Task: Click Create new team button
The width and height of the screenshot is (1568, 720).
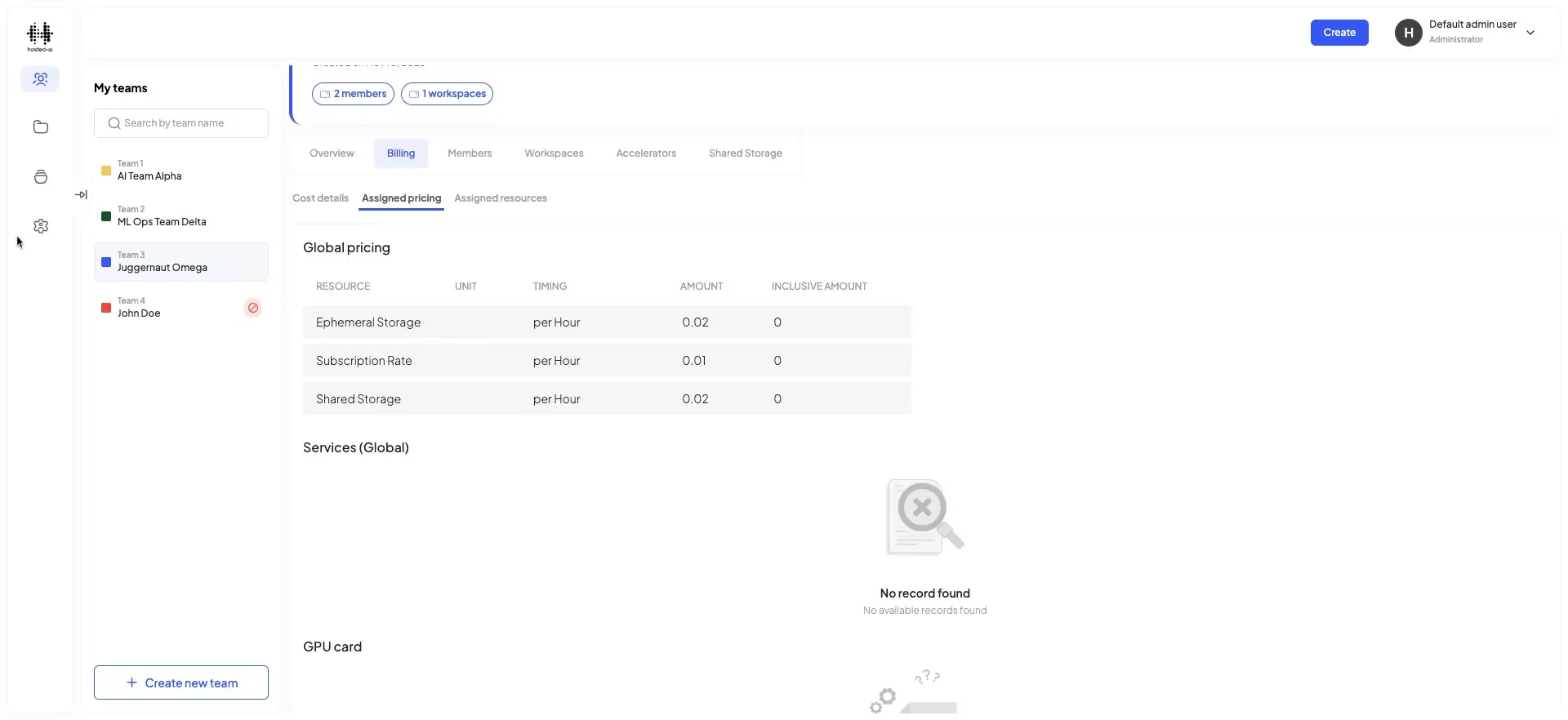Action: (x=181, y=682)
